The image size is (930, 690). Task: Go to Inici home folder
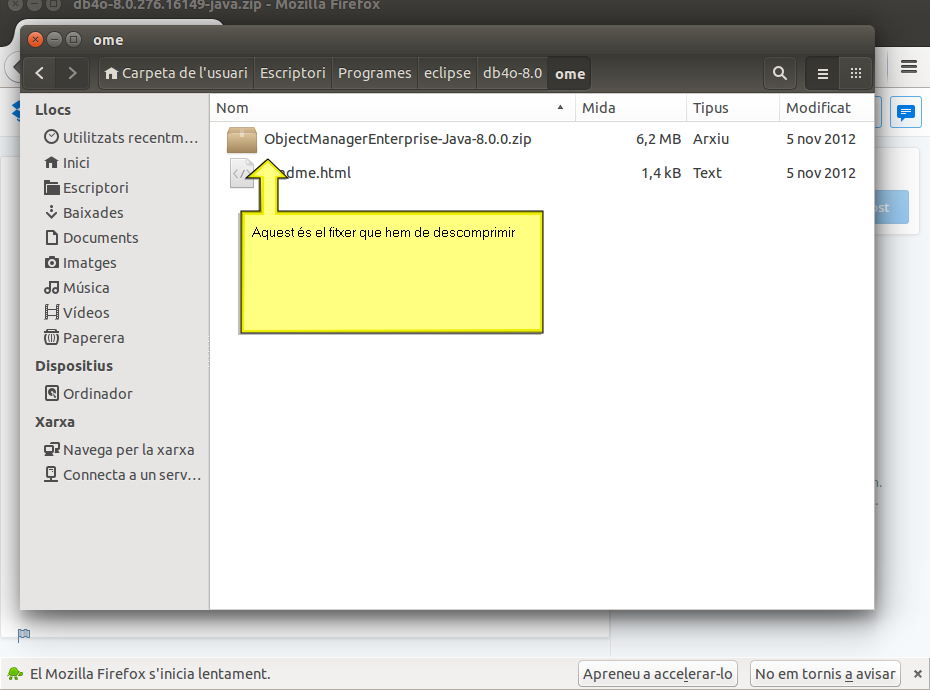click(x=67, y=163)
